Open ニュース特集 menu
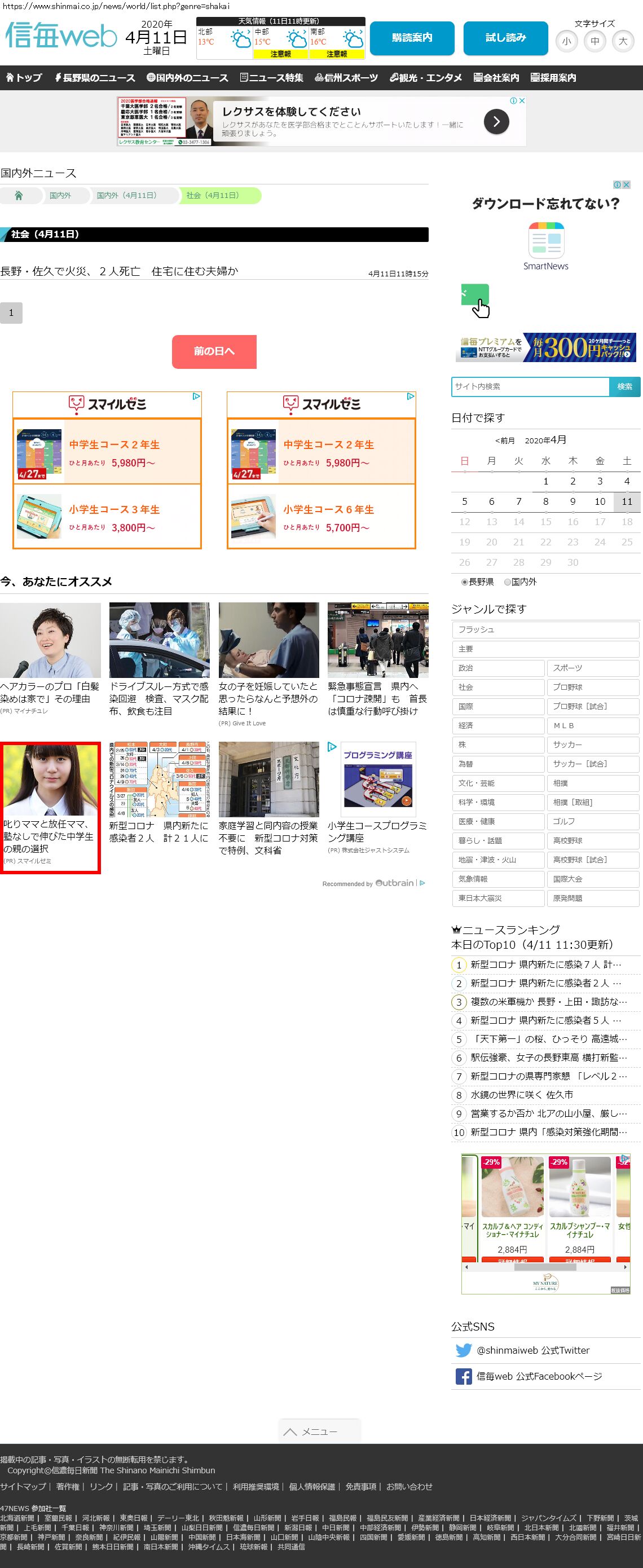Screen dimensions: 643x1568 (271, 78)
